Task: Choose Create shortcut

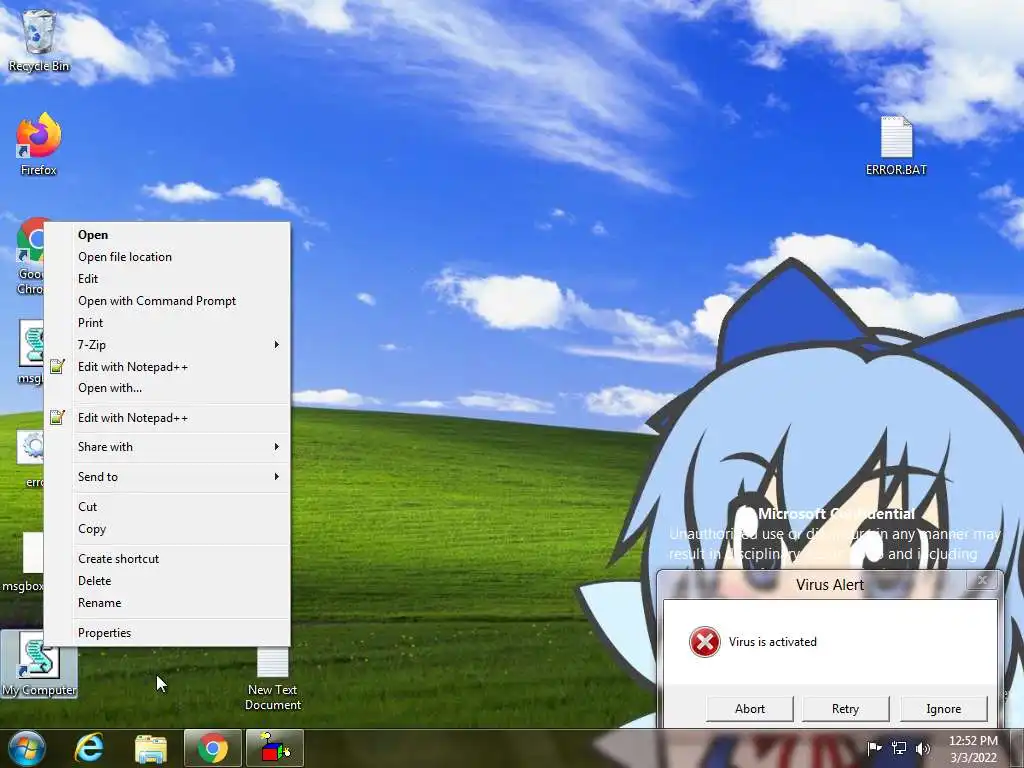Action: (167, 559)
